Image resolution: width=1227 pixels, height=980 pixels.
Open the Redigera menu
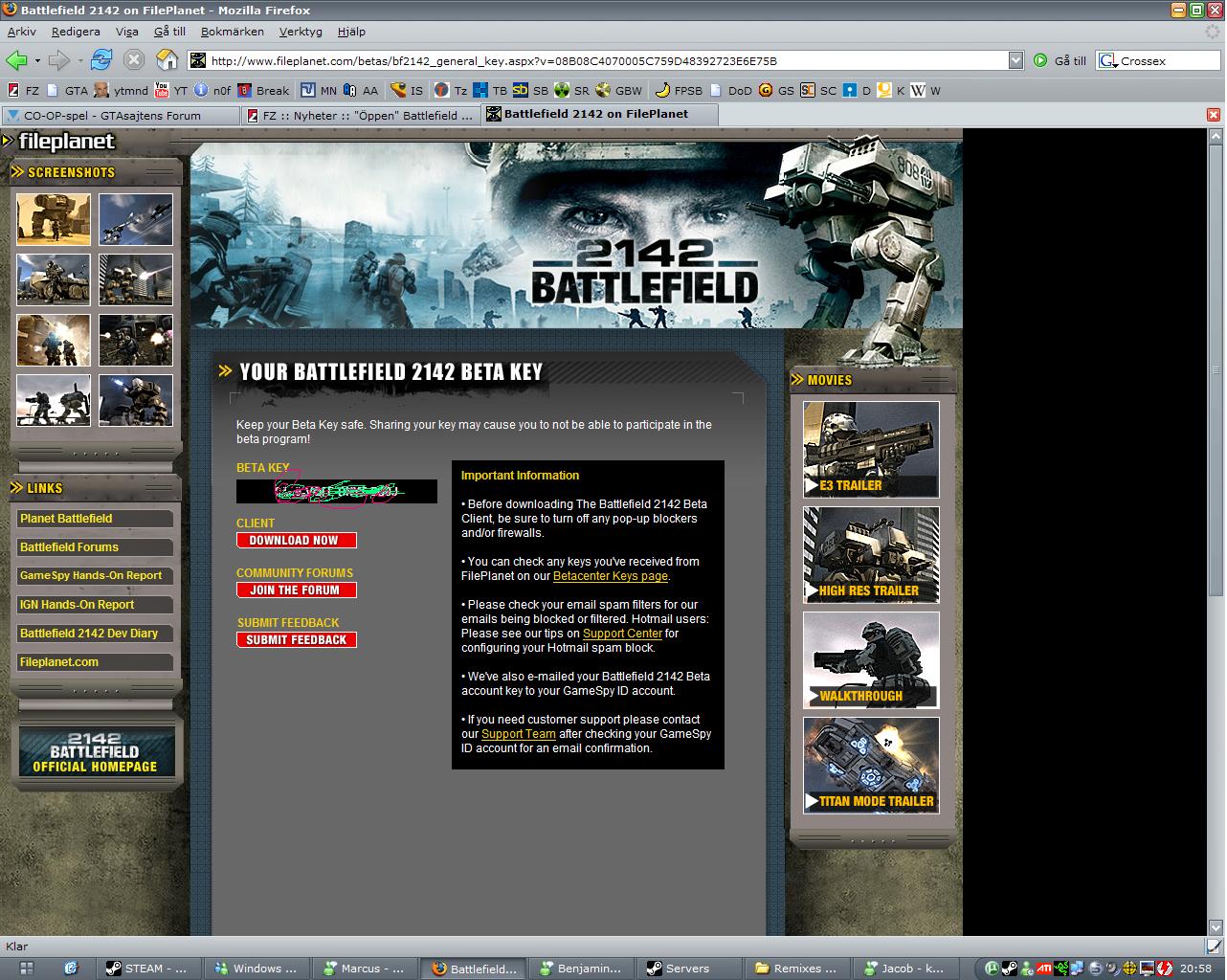click(x=76, y=32)
